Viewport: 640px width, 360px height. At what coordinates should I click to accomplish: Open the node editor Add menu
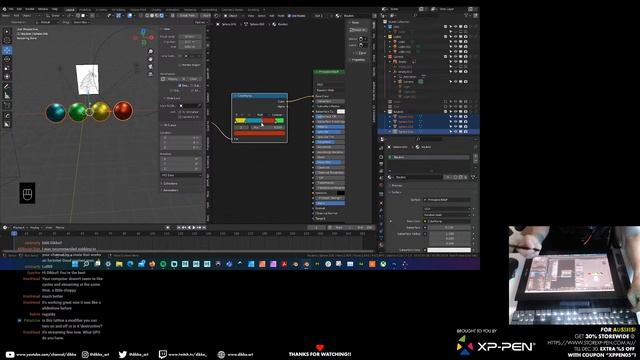271,16
